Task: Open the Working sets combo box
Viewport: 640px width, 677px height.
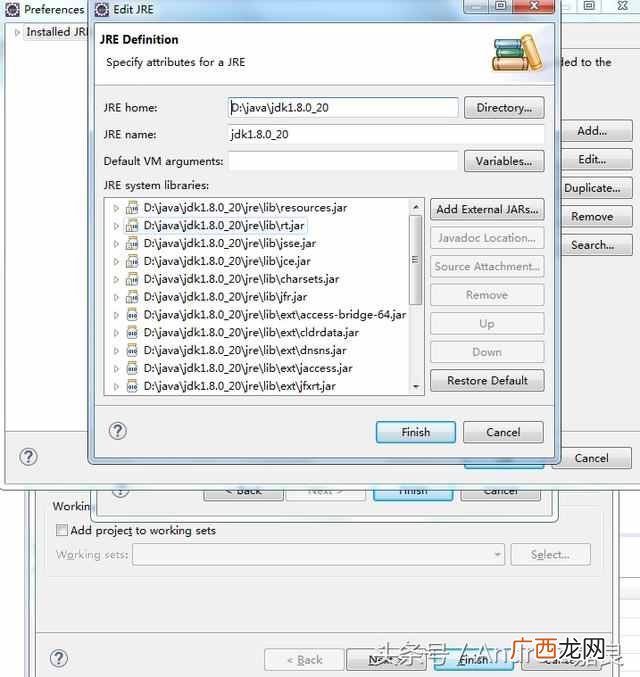Action: [x=319, y=554]
